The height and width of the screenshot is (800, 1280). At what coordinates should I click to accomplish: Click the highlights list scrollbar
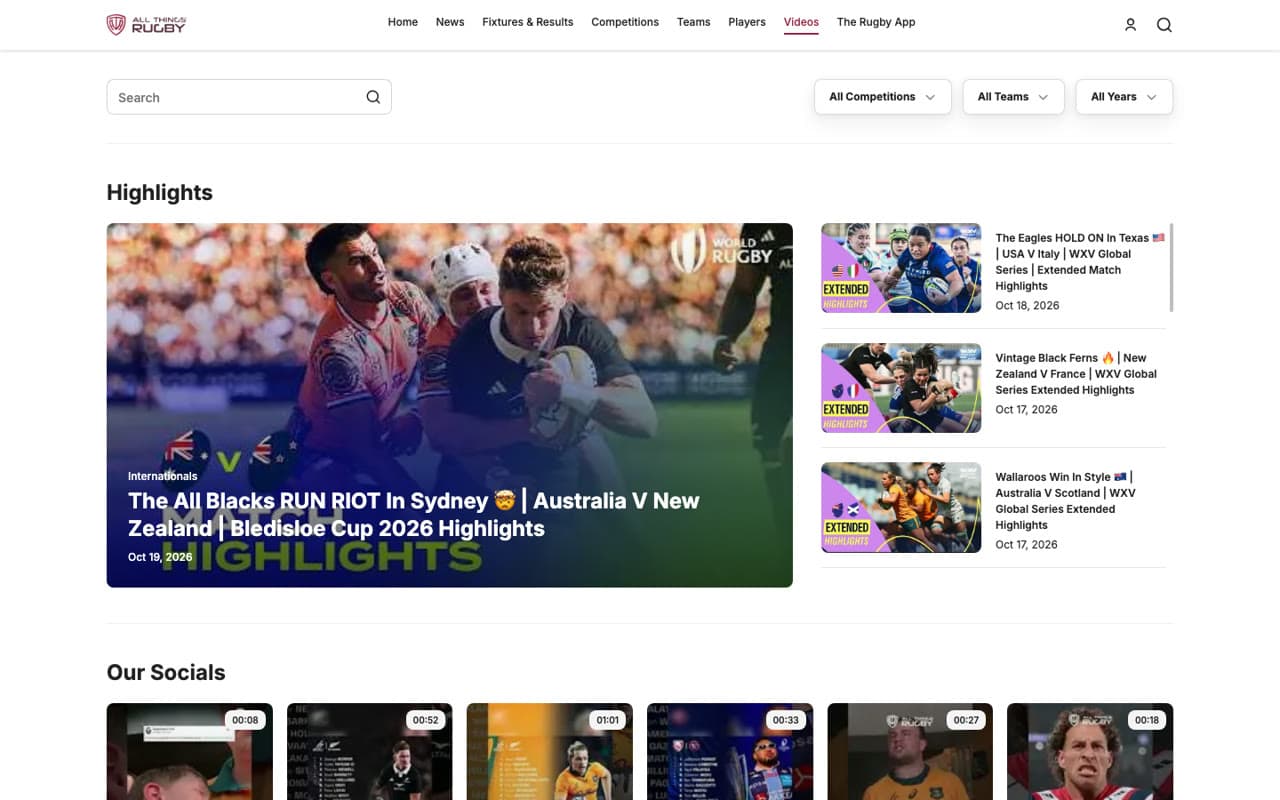(x=1170, y=267)
